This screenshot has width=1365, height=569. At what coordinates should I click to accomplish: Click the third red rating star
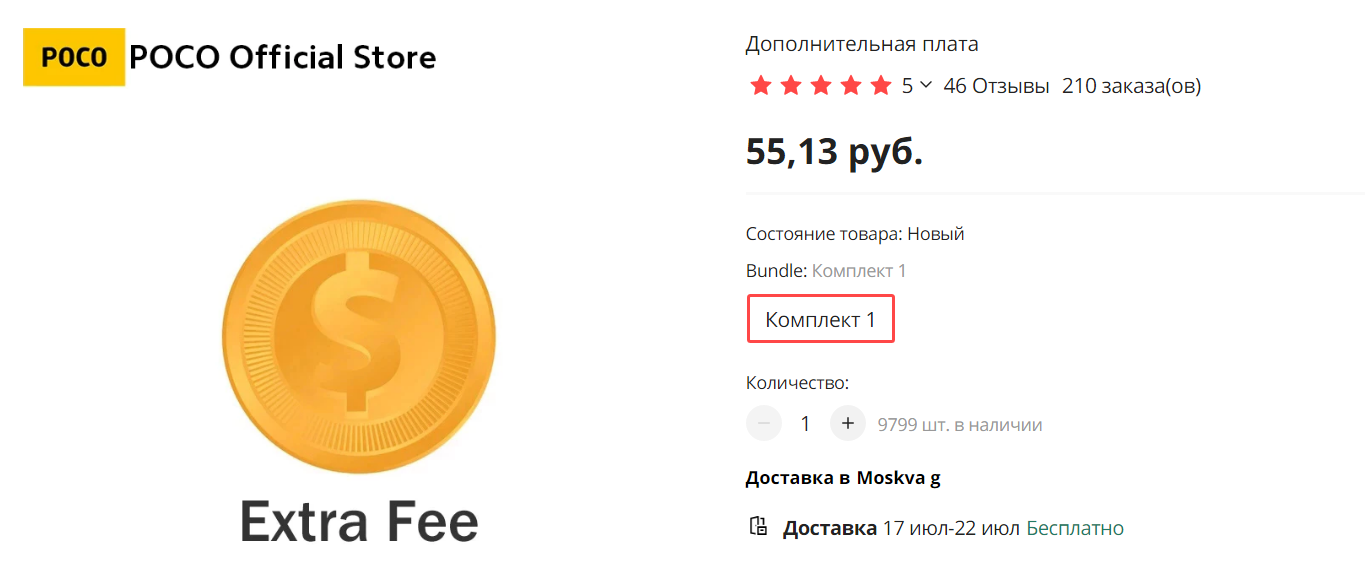pos(821,86)
